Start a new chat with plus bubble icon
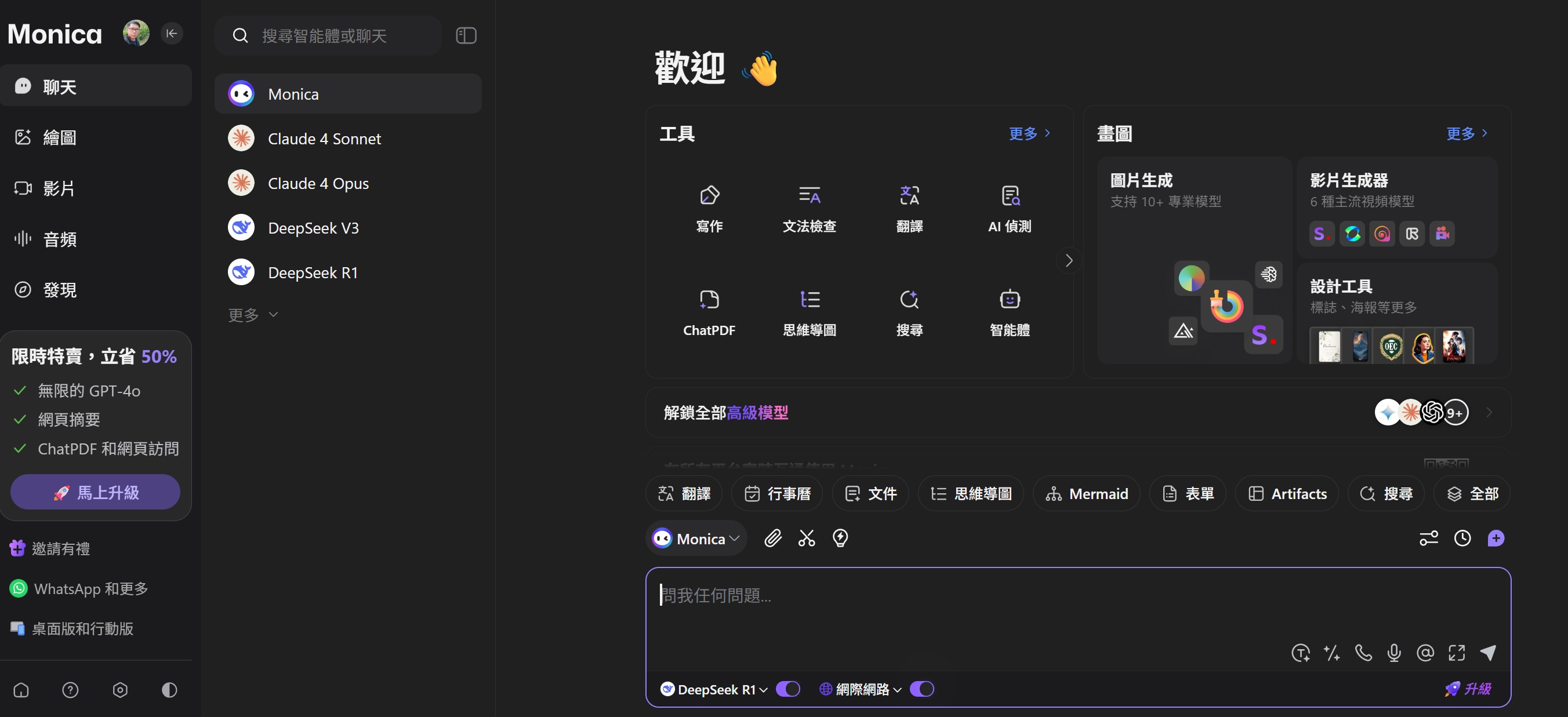The height and width of the screenshot is (717, 1568). [x=1496, y=538]
